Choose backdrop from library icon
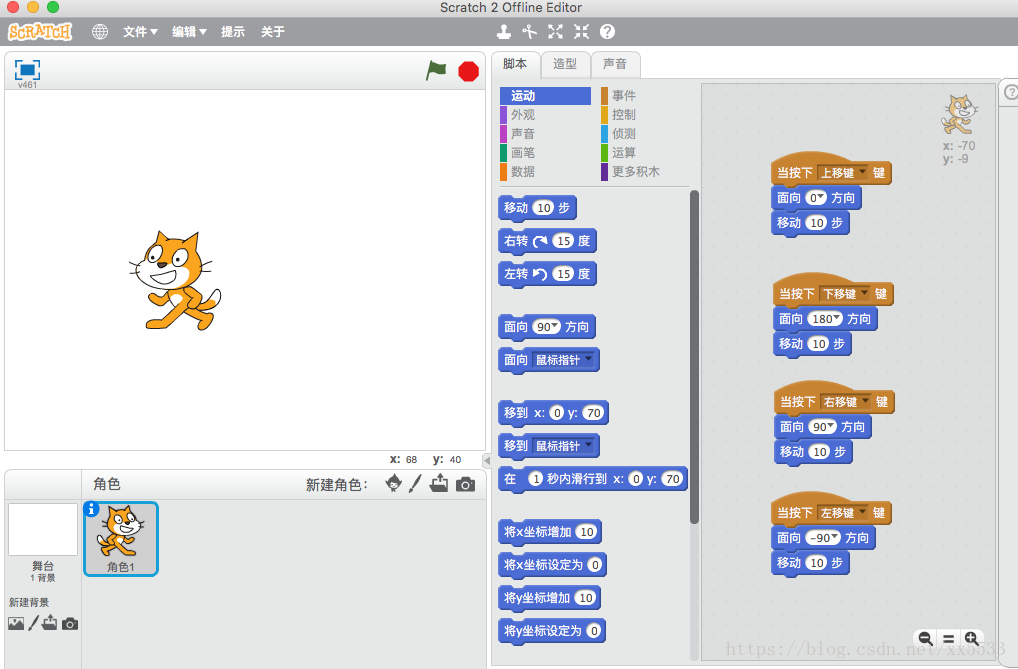This screenshot has height=669, width=1018. pyautogui.click(x=16, y=624)
